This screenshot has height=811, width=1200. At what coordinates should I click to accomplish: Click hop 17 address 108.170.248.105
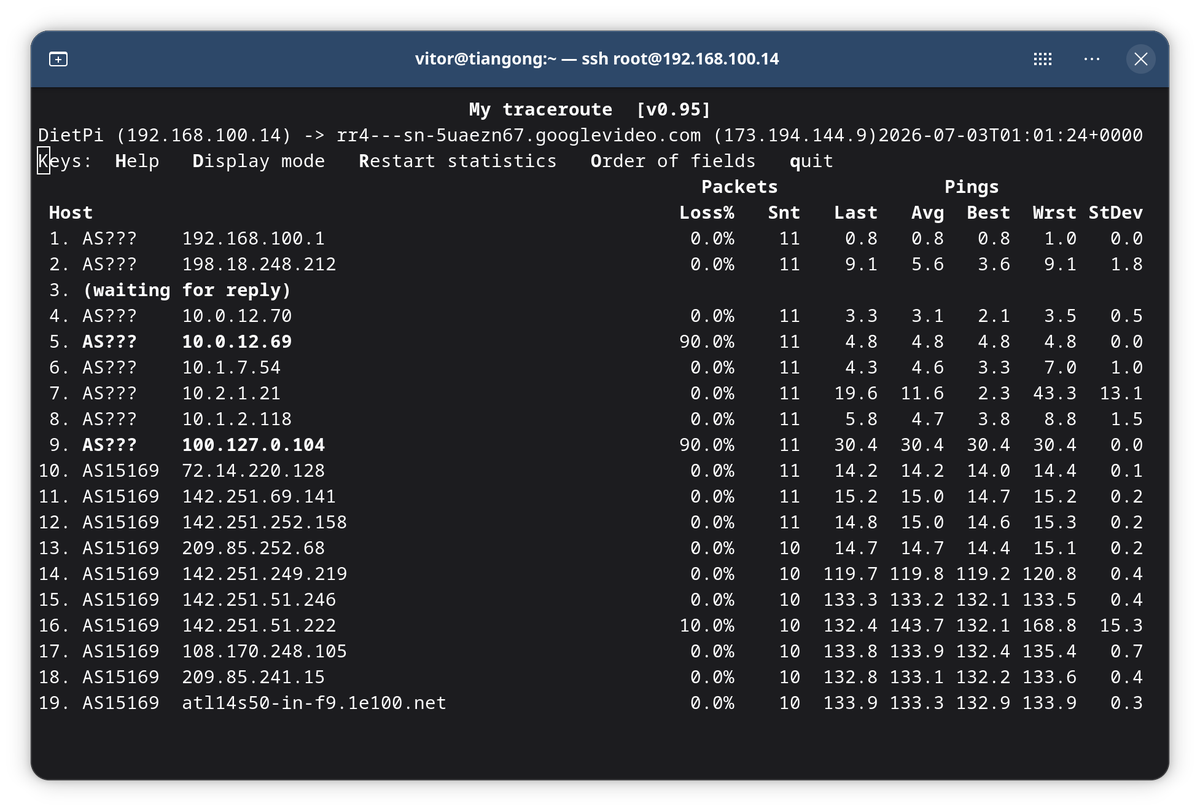coord(264,652)
